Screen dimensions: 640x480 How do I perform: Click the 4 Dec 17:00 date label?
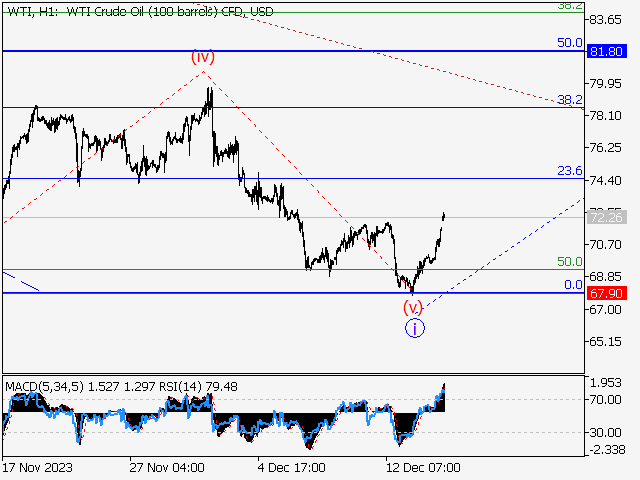click(291, 467)
